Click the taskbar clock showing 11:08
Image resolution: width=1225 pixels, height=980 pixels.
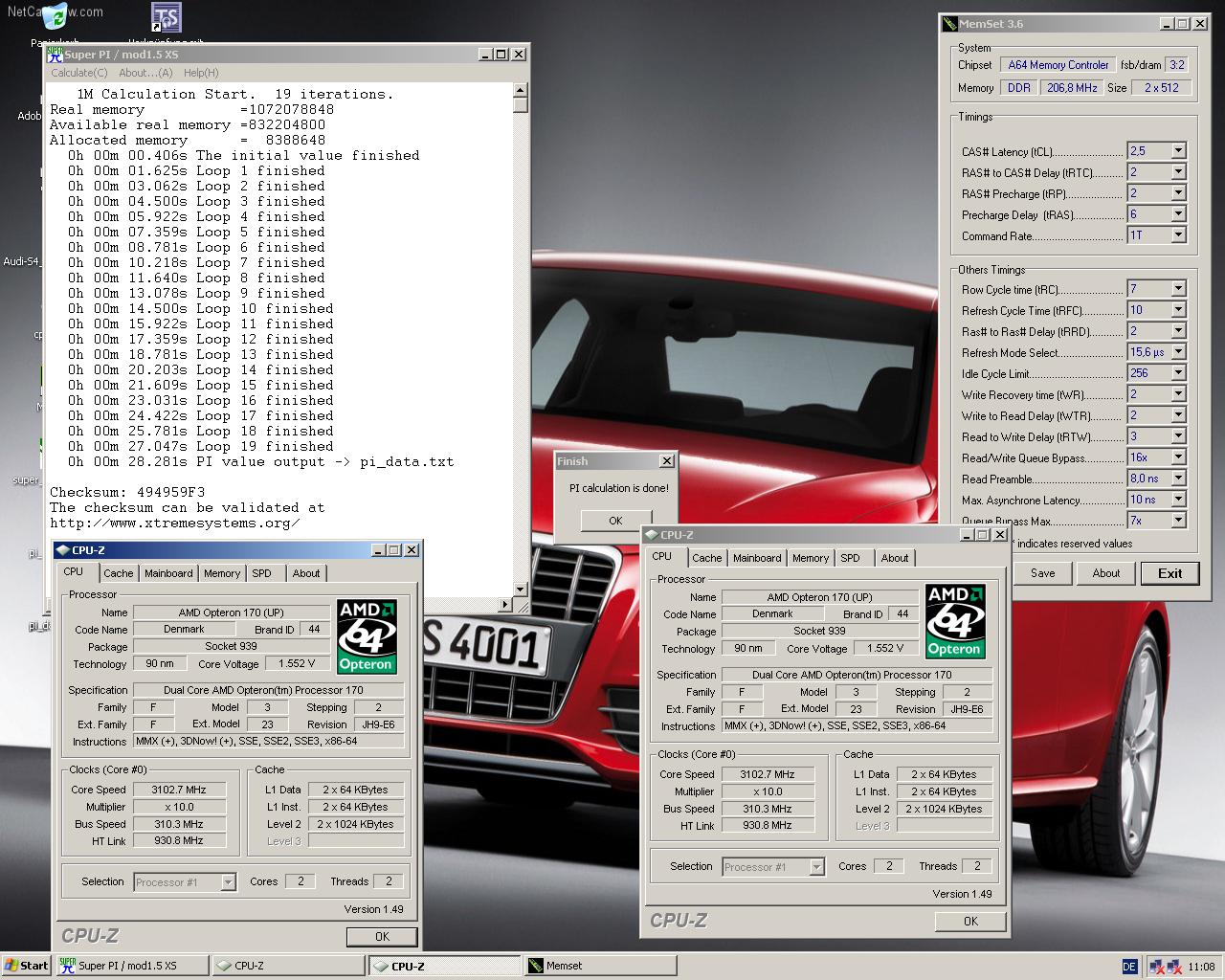(1202, 967)
